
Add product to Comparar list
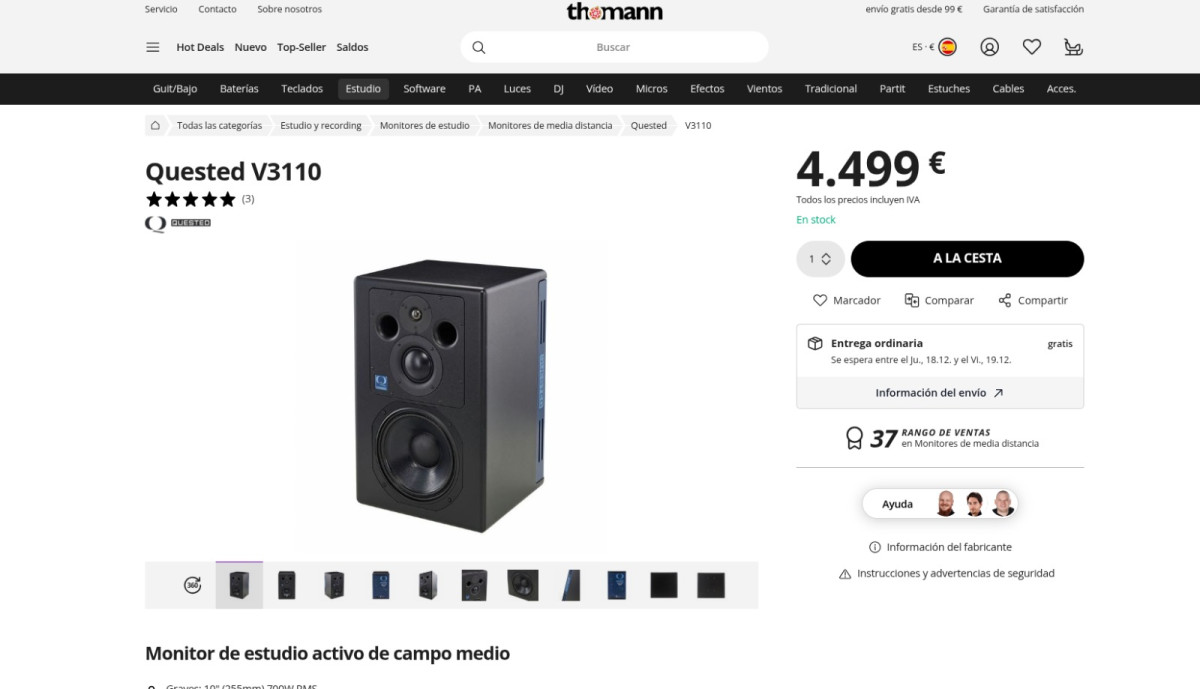939,300
